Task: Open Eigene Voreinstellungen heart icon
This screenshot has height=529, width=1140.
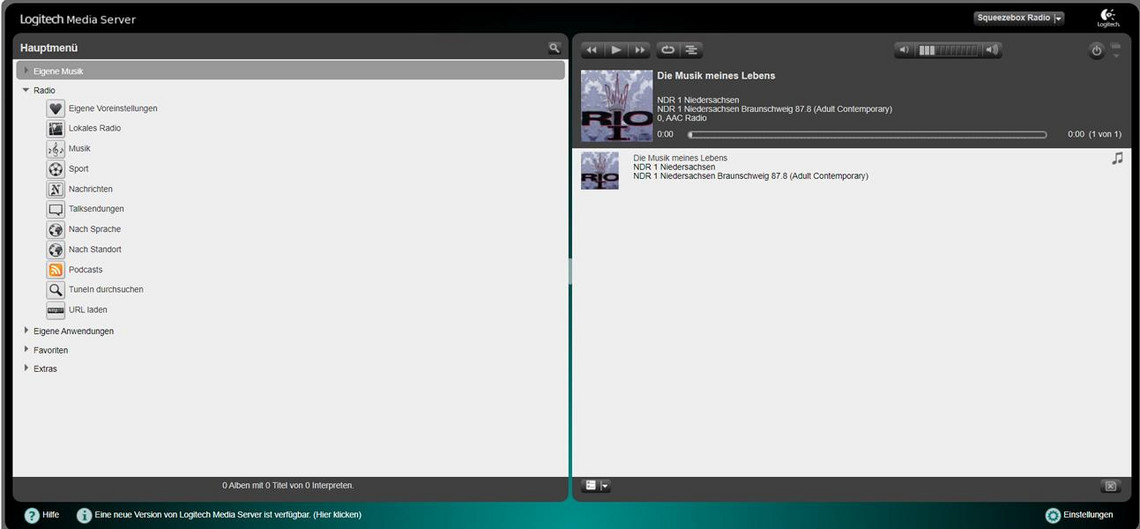Action: pos(55,108)
